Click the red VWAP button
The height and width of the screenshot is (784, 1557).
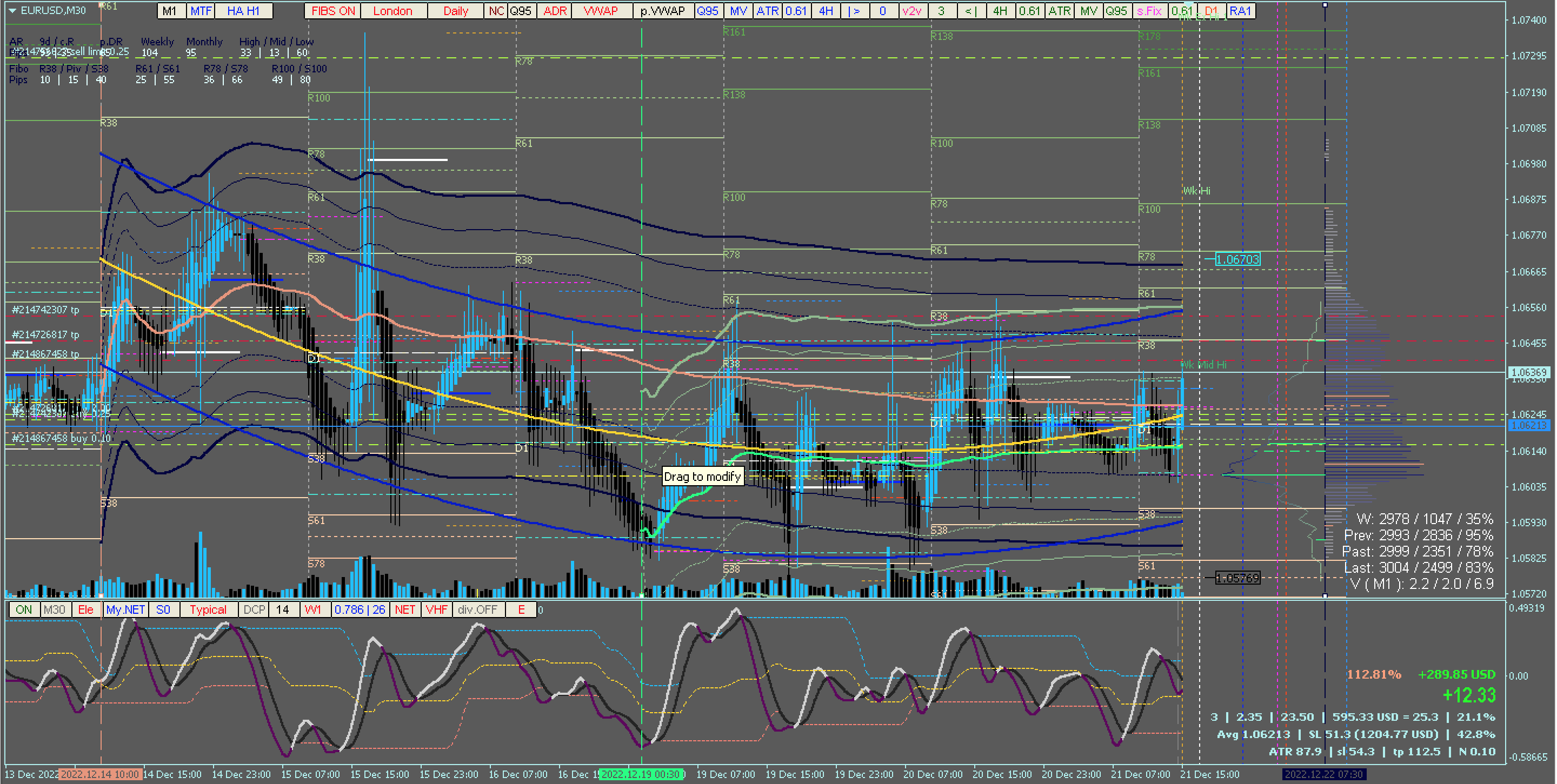600,11
